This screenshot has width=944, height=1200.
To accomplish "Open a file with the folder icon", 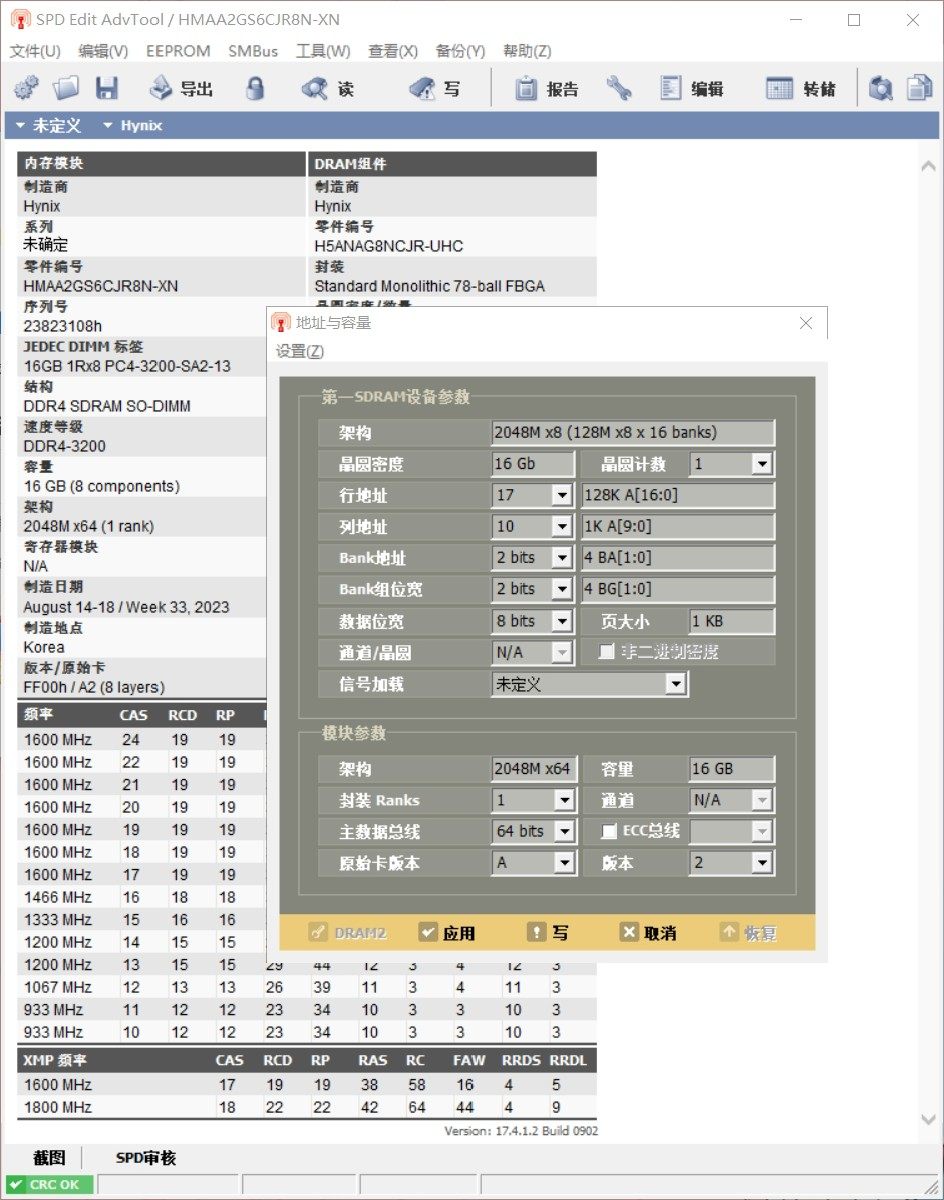I will coord(66,88).
